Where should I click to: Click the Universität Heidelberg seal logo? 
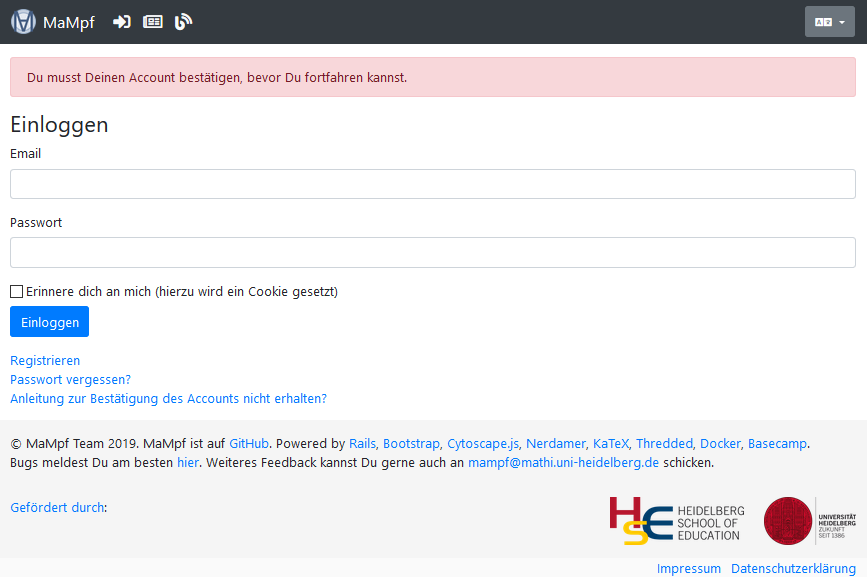809,521
